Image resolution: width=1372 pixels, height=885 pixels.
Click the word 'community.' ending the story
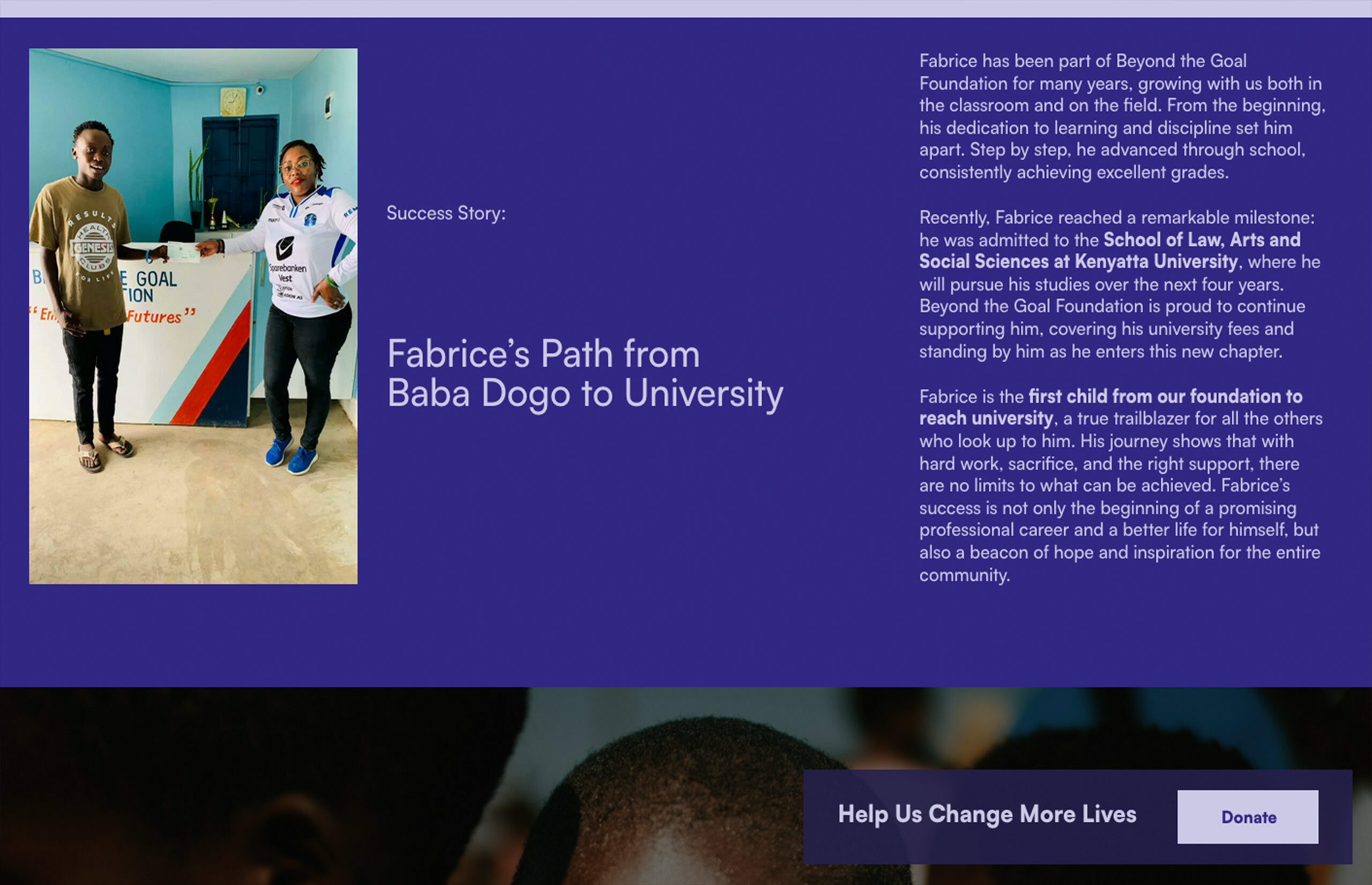point(964,575)
